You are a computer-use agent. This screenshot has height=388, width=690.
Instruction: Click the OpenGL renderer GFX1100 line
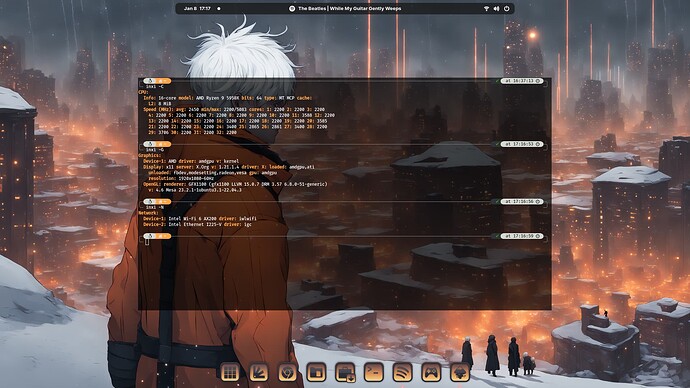pyautogui.click(x=235, y=184)
